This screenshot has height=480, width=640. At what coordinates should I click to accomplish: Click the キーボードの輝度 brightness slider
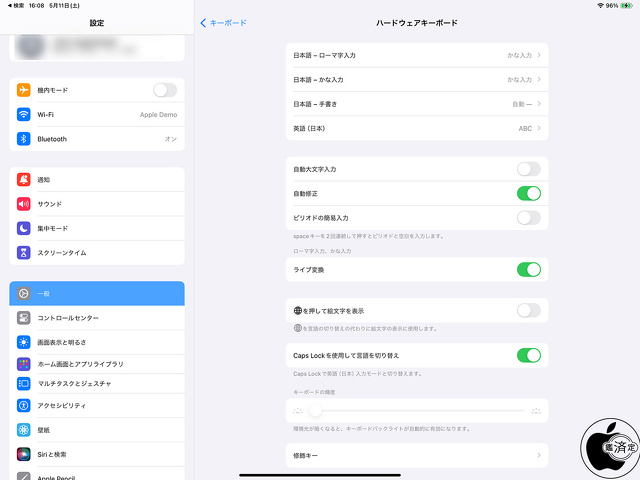tap(416, 411)
